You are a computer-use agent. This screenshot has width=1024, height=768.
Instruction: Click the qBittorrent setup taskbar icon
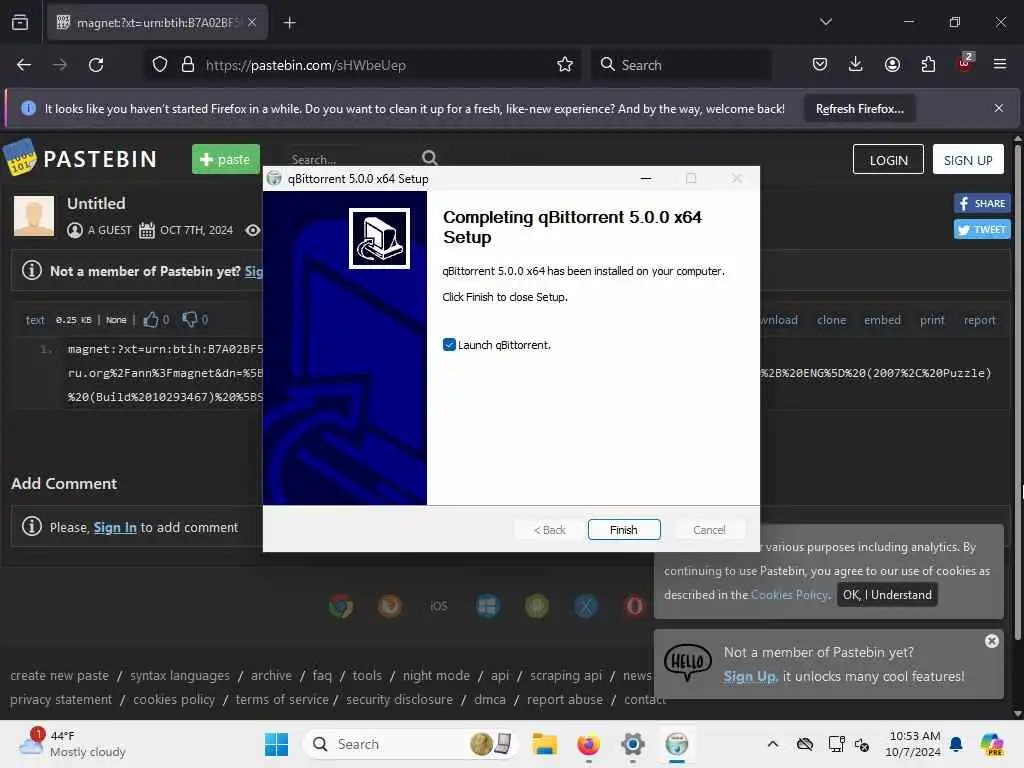(x=677, y=744)
